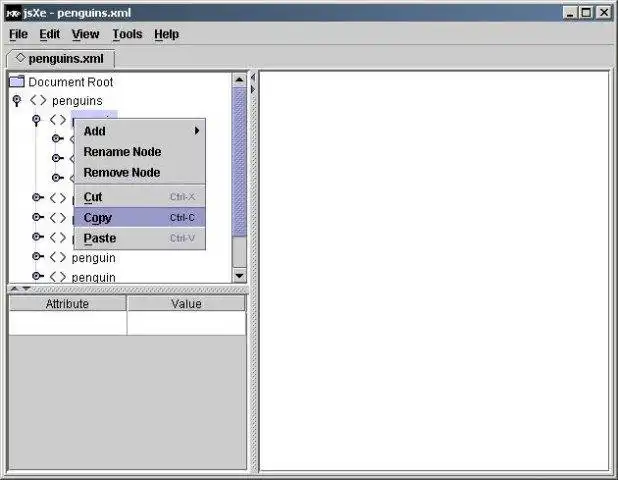618x480 pixels.
Task: Collapse the penguins root element
Action: [x=17, y=100]
